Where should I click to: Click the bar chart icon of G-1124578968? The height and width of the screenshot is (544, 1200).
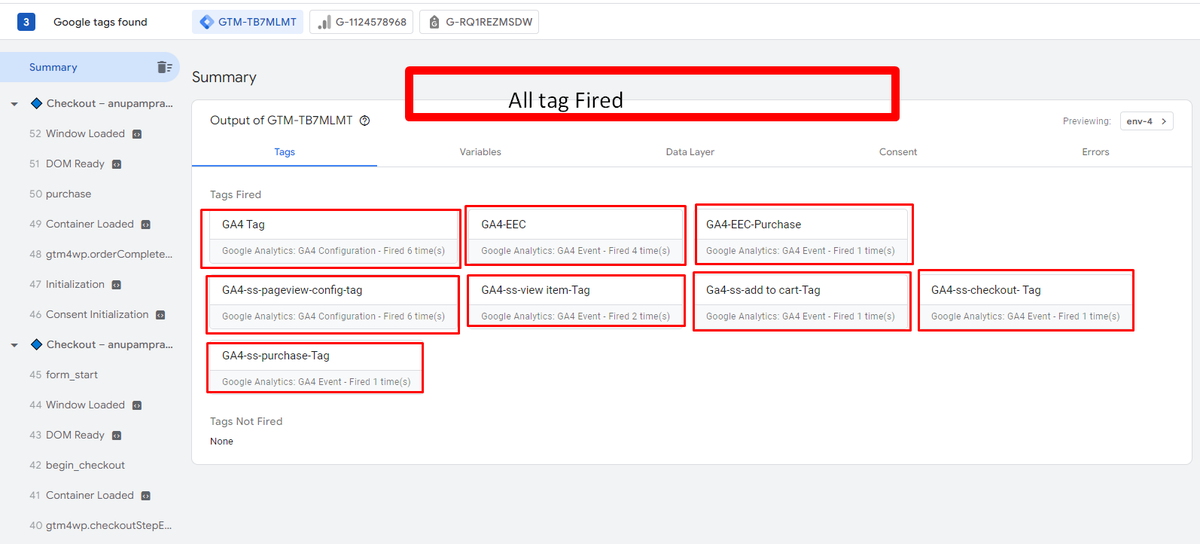click(x=325, y=22)
